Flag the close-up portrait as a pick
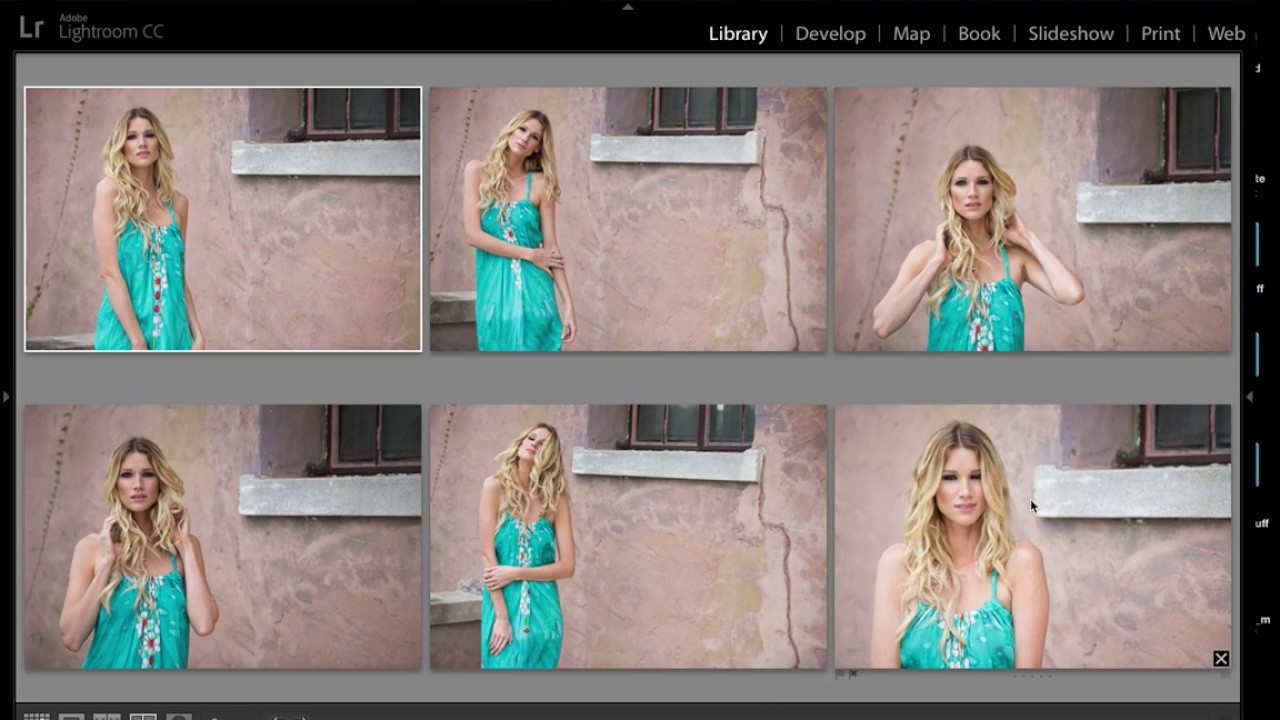This screenshot has height=720, width=1280. (x=840, y=674)
